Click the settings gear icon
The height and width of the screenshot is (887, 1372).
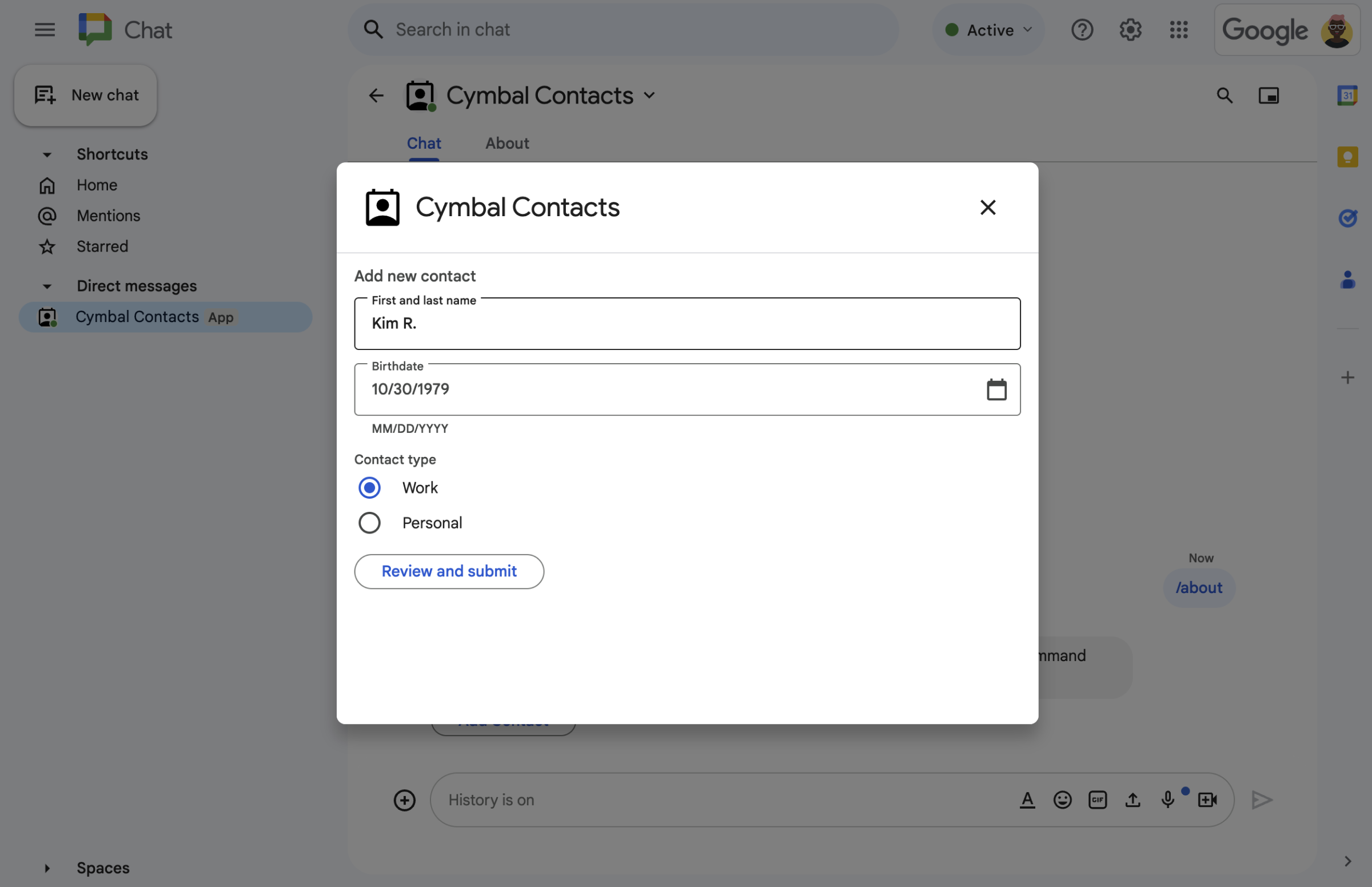point(1130,29)
